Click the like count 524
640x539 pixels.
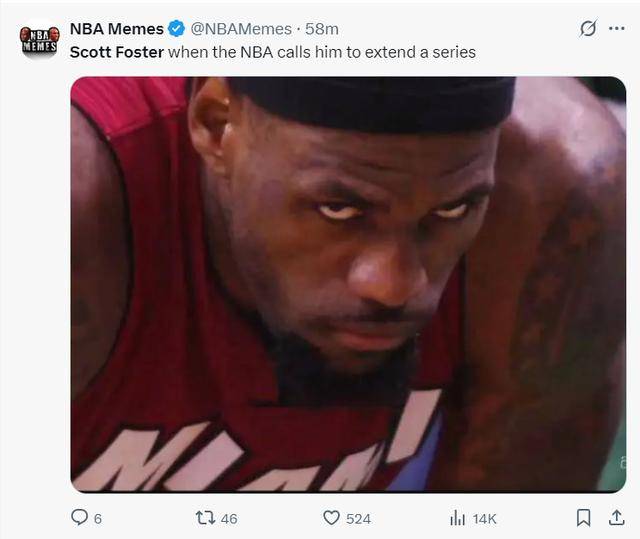coord(358,518)
